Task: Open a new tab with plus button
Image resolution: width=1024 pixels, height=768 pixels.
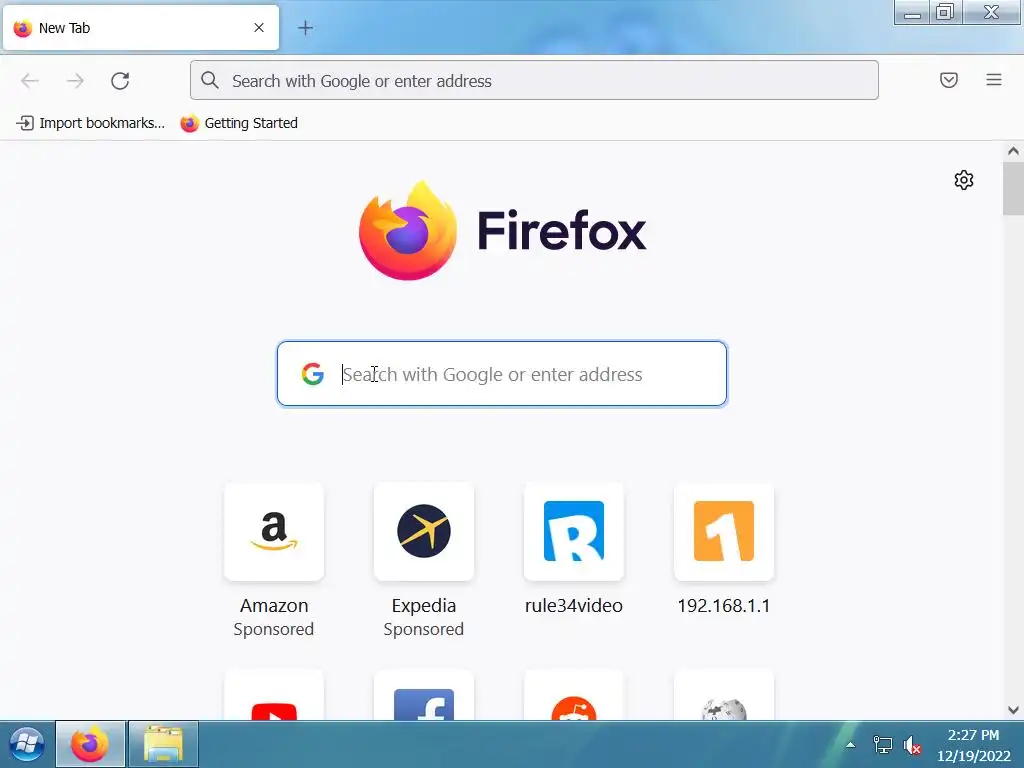Action: point(305,27)
